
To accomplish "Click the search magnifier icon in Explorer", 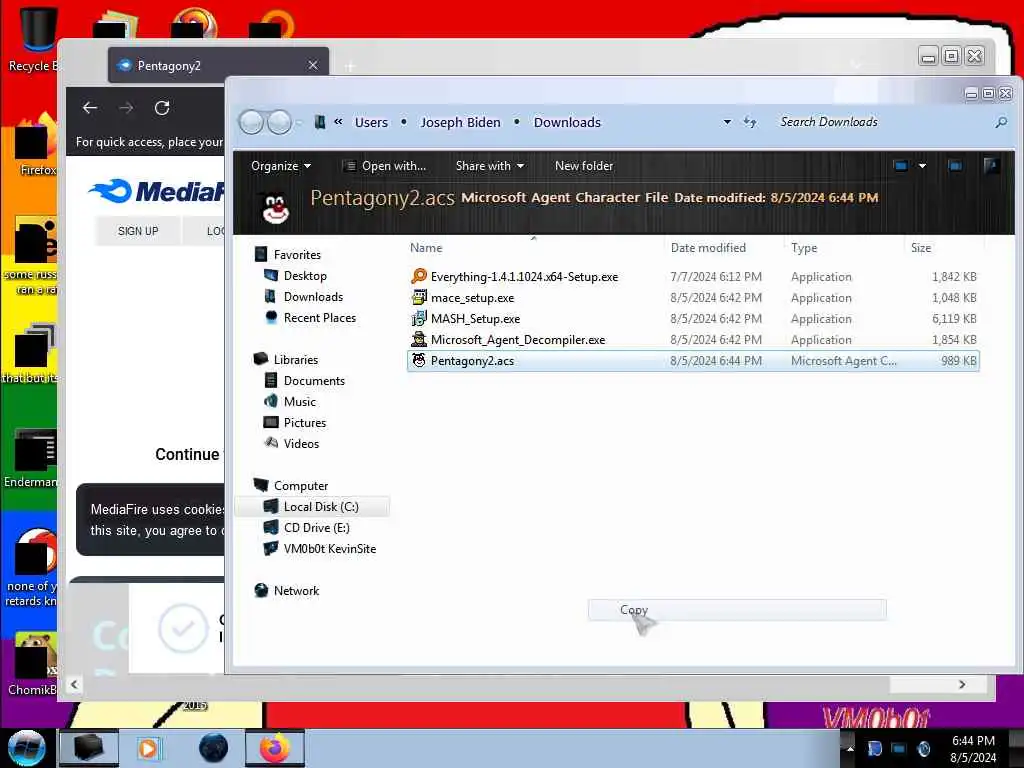I will pos(1000,122).
